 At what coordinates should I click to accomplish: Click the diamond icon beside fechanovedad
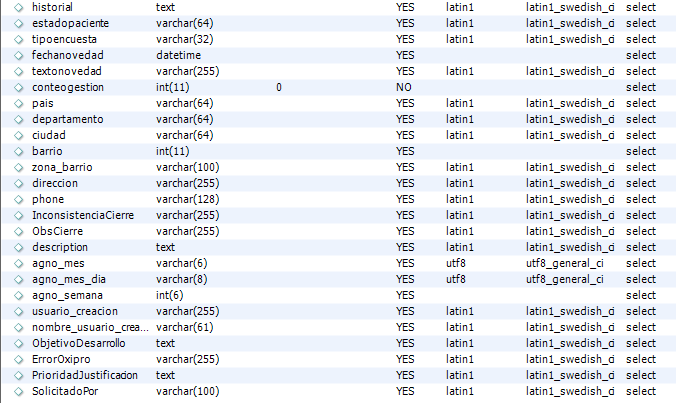(x=19, y=55)
